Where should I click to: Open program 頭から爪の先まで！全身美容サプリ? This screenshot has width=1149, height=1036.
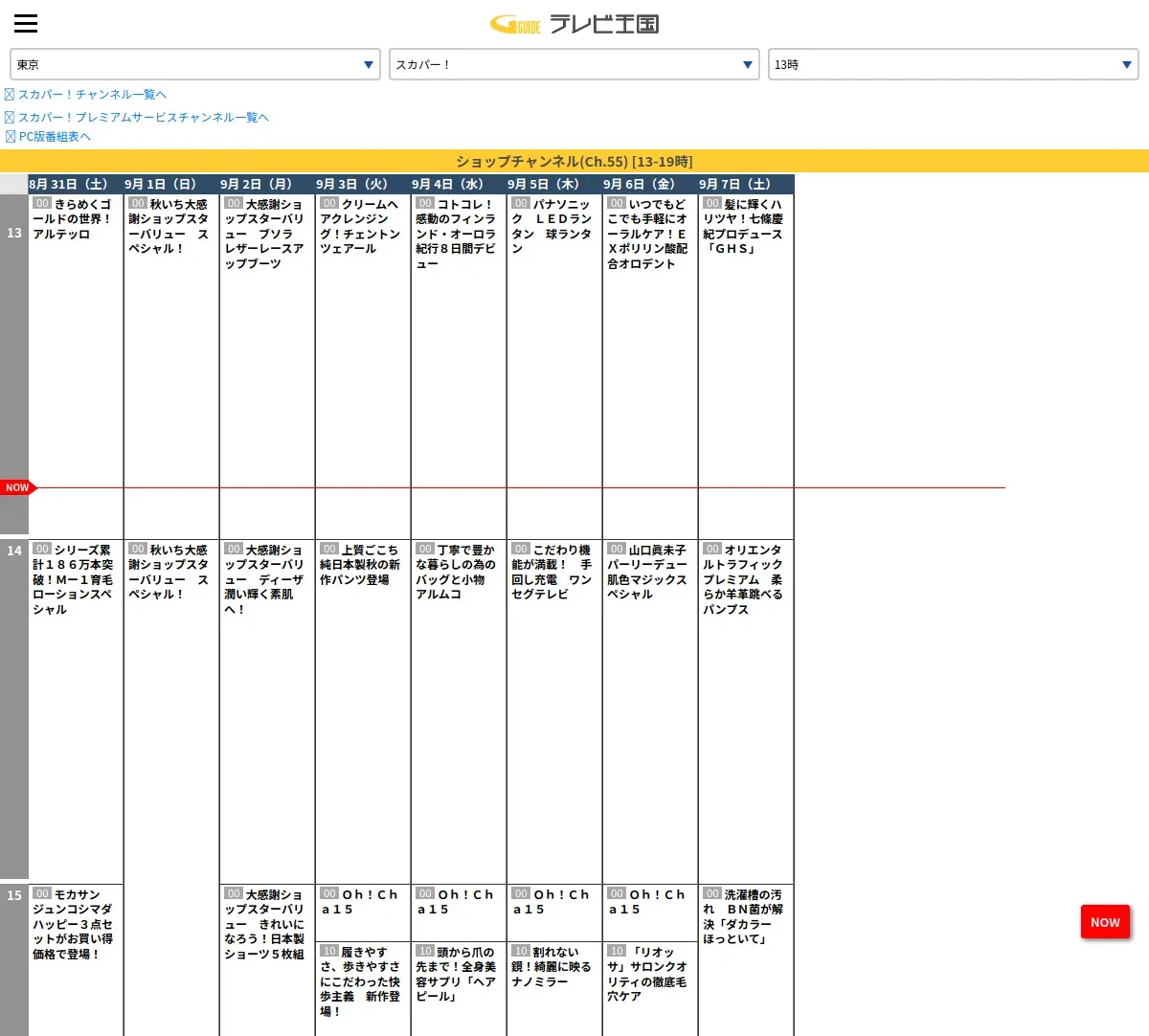[459, 989]
